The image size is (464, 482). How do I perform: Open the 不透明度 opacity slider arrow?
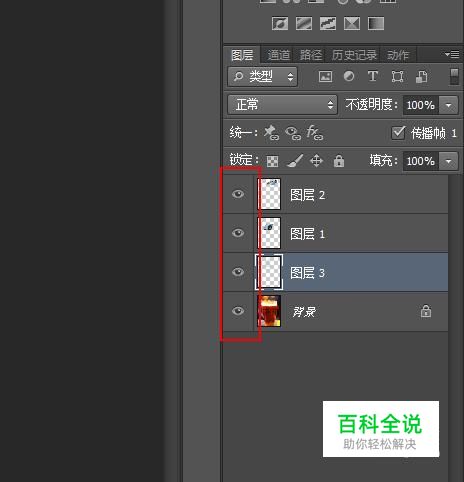tap(449, 105)
